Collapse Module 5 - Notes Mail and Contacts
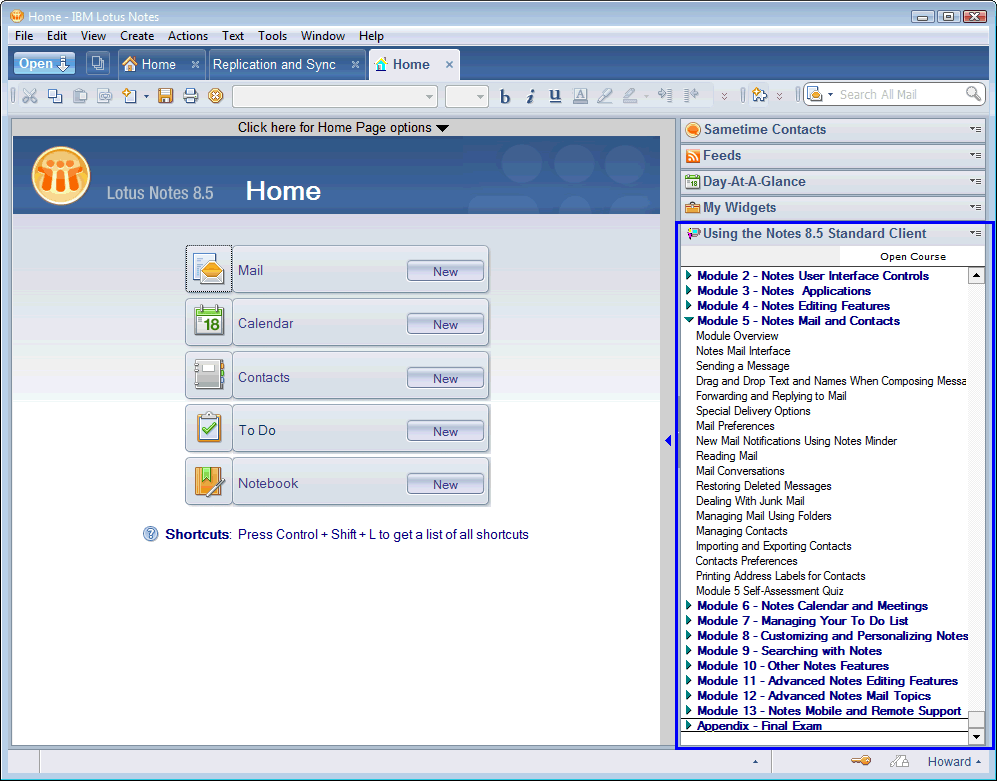 (689, 321)
